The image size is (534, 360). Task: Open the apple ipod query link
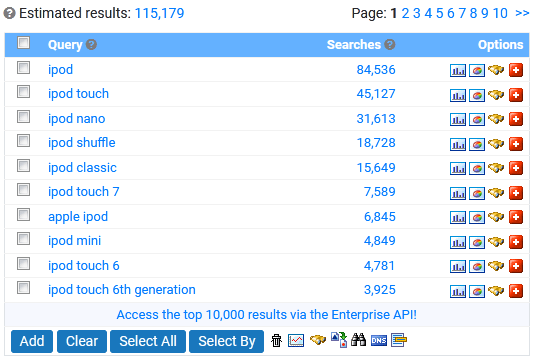(78, 217)
